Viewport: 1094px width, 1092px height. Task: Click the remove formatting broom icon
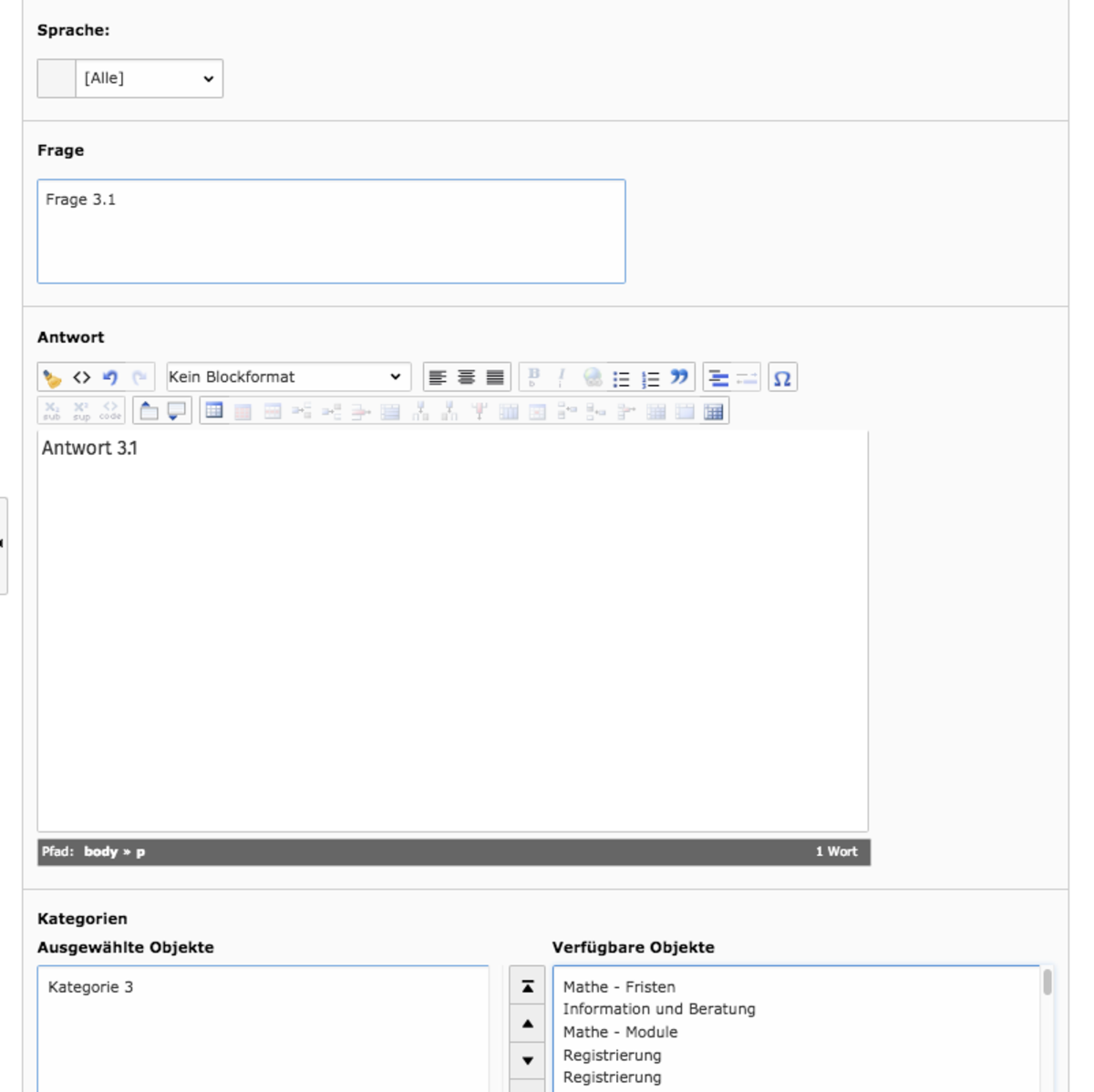click(52, 377)
